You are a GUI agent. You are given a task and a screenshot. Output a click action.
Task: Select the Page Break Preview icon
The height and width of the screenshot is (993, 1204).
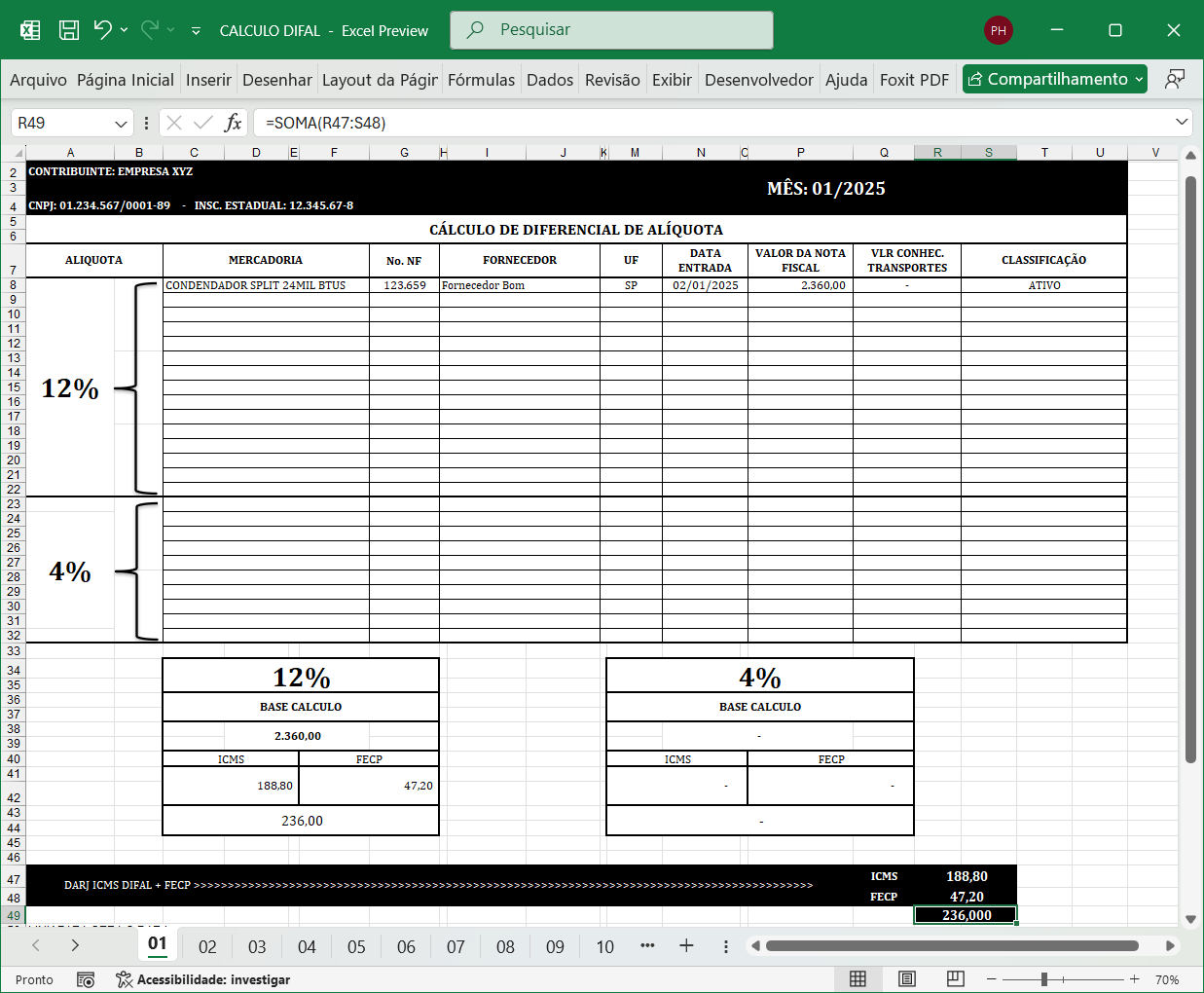coord(955,979)
